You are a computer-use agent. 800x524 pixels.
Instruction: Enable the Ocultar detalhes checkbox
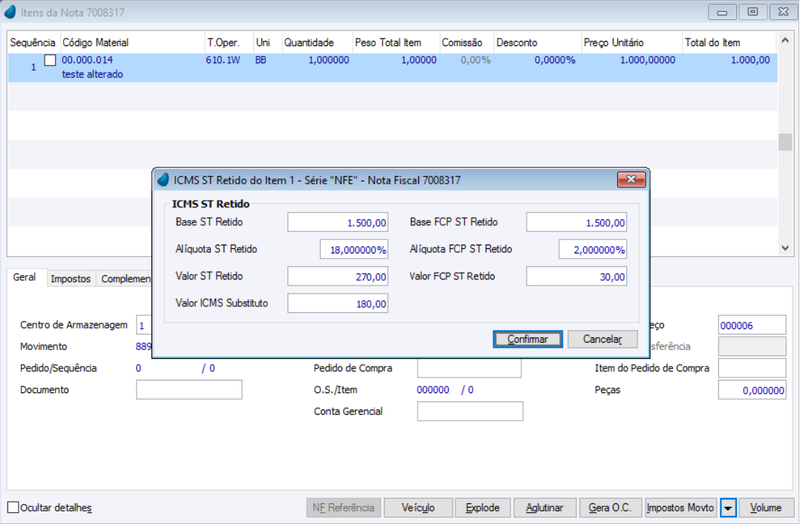click(x=13, y=507)
